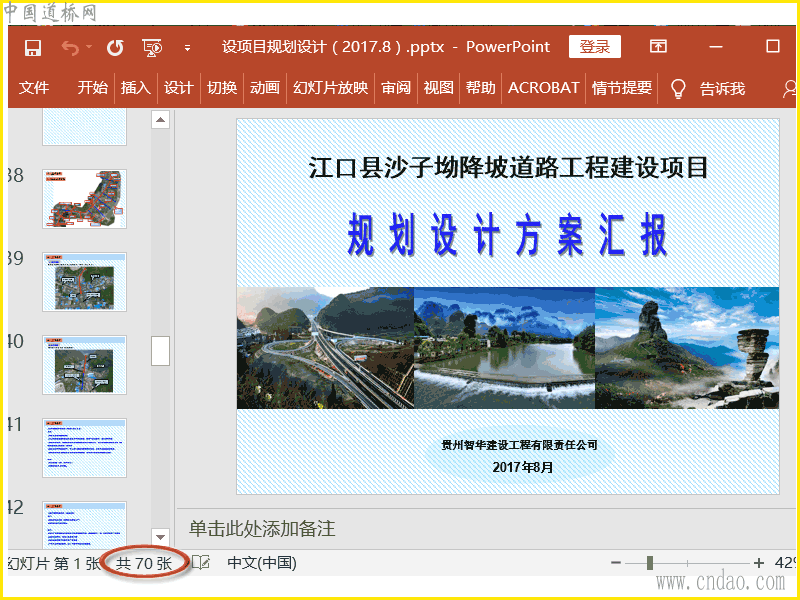
Task: Click the lake and waterfall photo
Action: tap(505, 348)
